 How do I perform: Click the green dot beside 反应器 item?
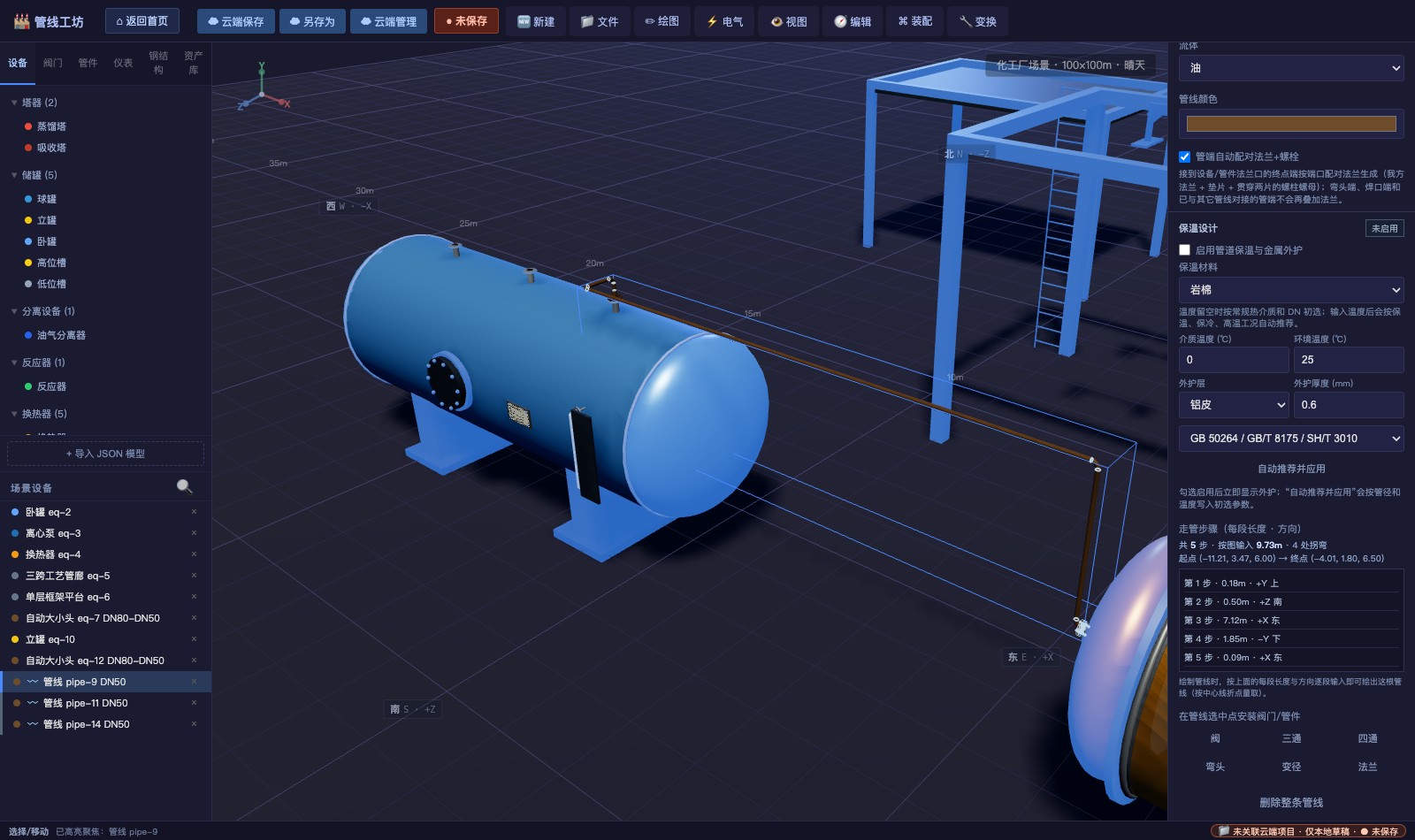tap(28, 386)
